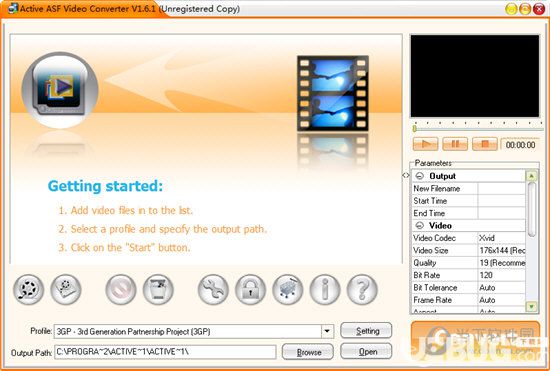Open the About info icon
This screenshot has width=550, height=371.
(x=325, y=289)
